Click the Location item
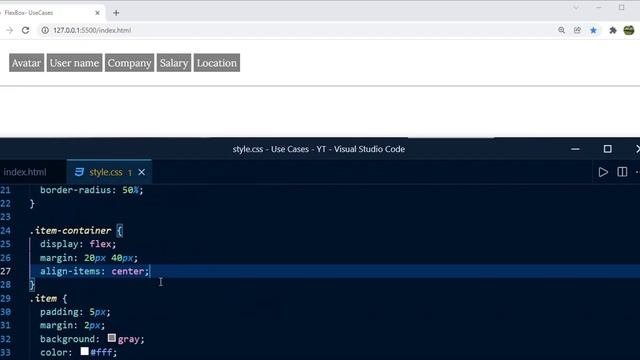 (x=217, y=63)
